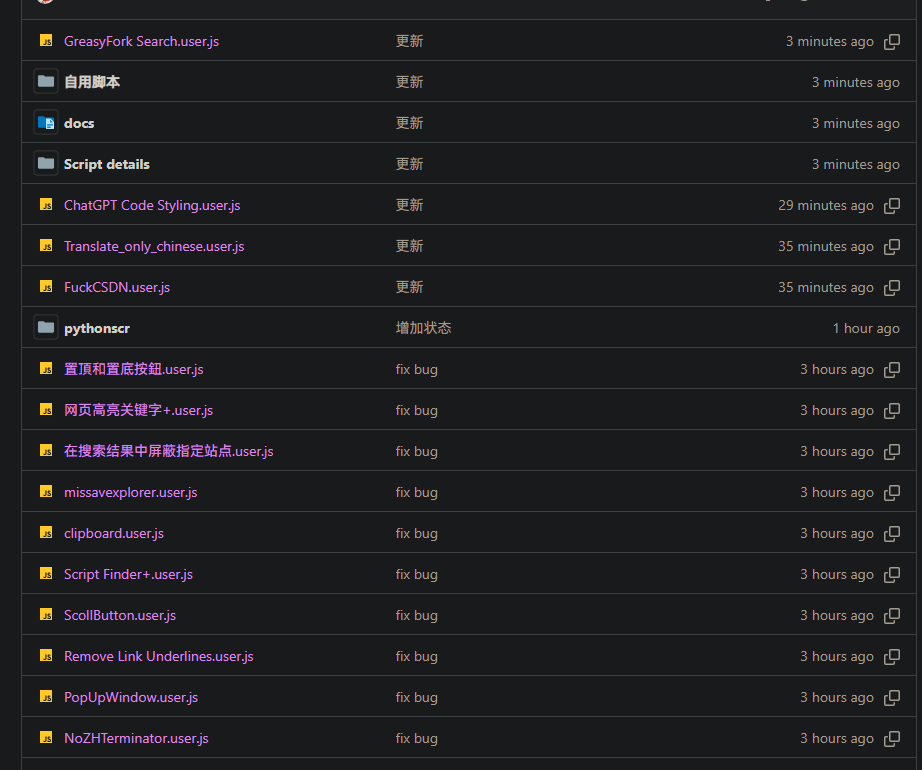Open the pythonscr folder
This screenshot has height=770, width=922.
97,329
